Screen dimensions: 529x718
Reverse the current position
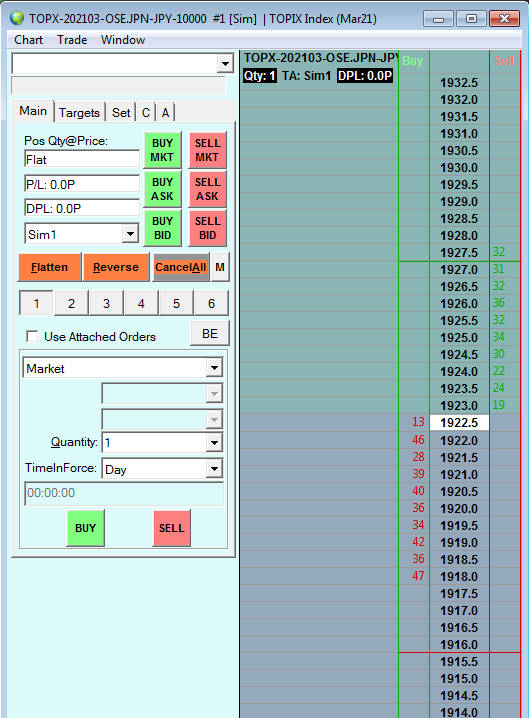116,267
